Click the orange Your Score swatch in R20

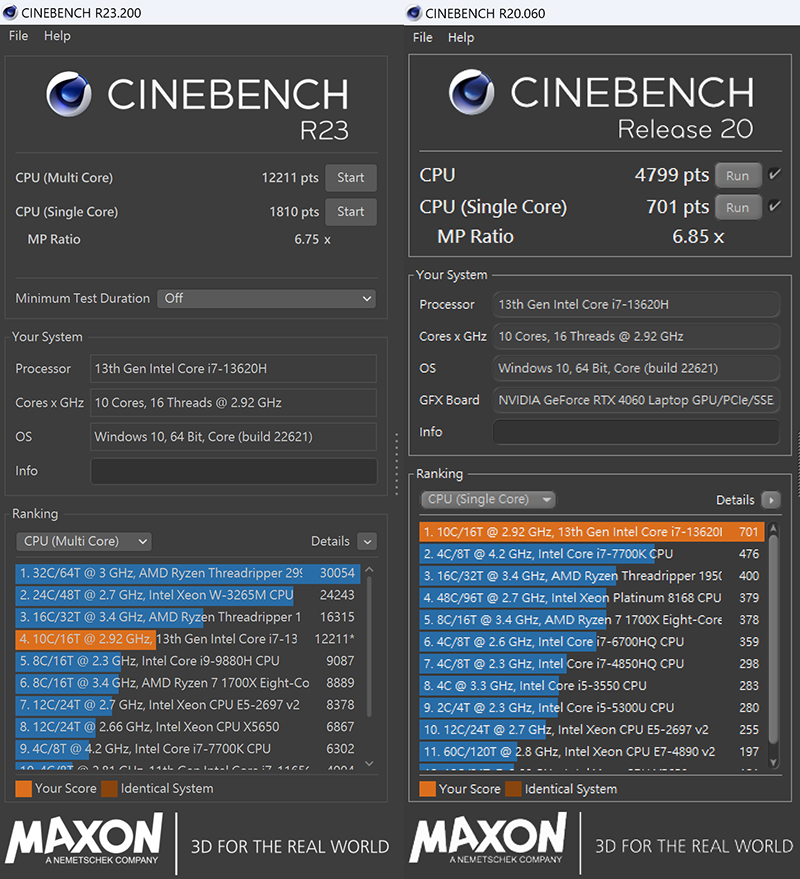click(427, 789)
